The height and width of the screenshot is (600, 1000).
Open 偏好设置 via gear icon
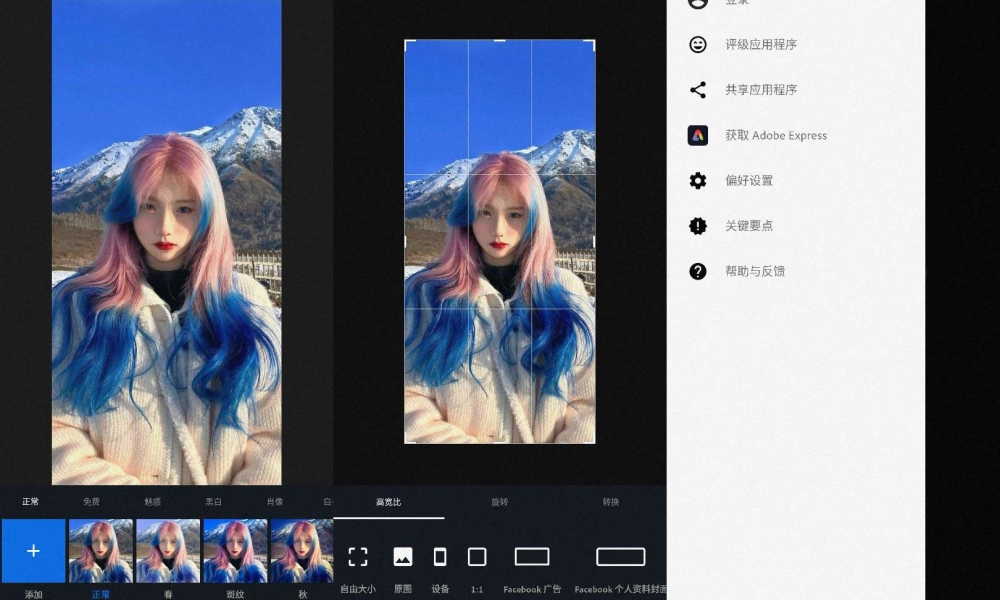pyautogui.click(x=698, y=181)
